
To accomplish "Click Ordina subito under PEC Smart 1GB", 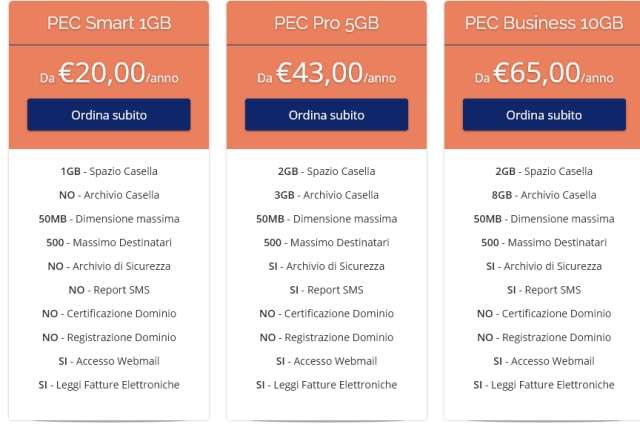I will coord(109,115).
